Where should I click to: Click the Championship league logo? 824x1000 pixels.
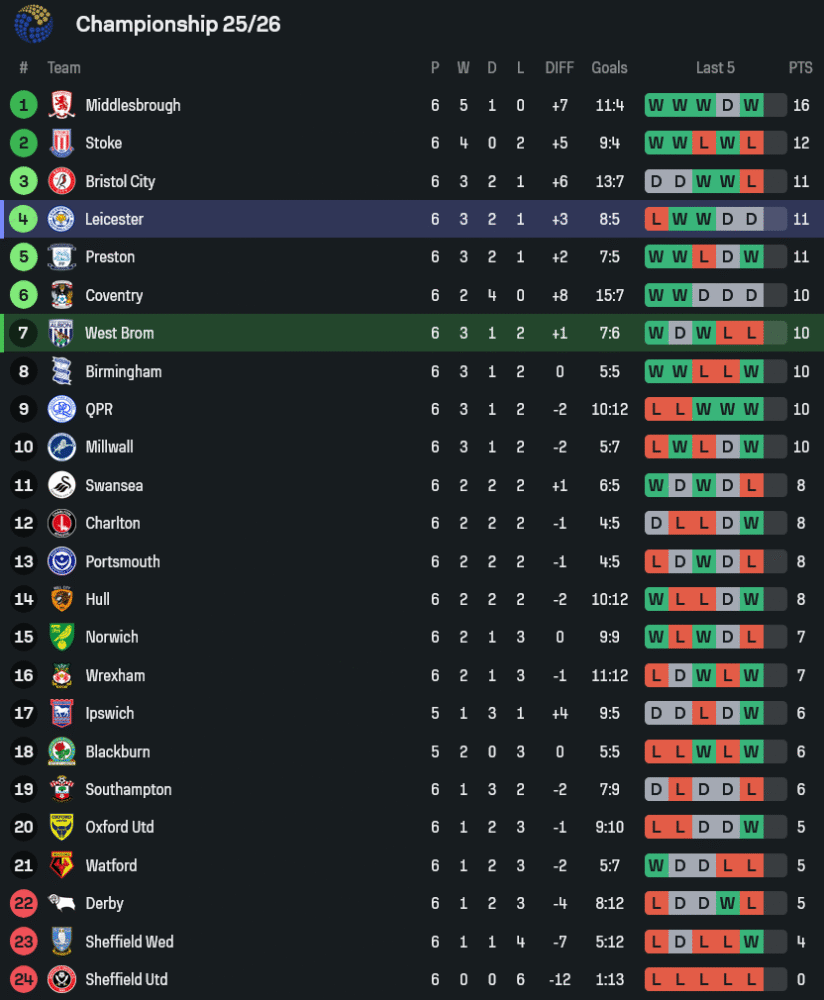(x=33, y=24)
